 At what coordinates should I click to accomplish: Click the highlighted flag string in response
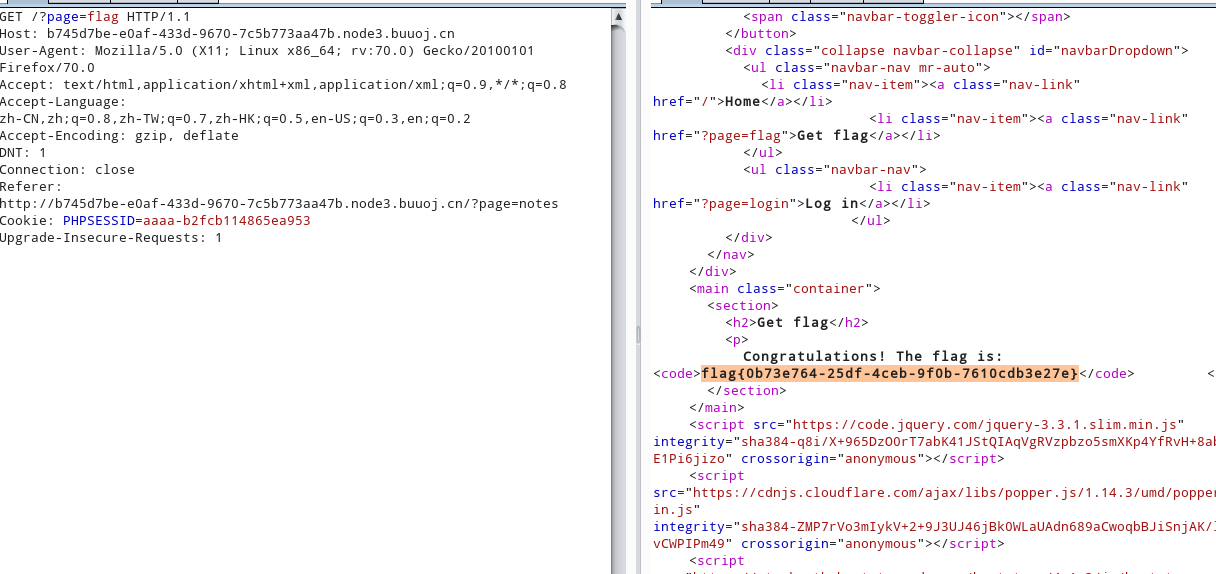click(x=890, y=374)
